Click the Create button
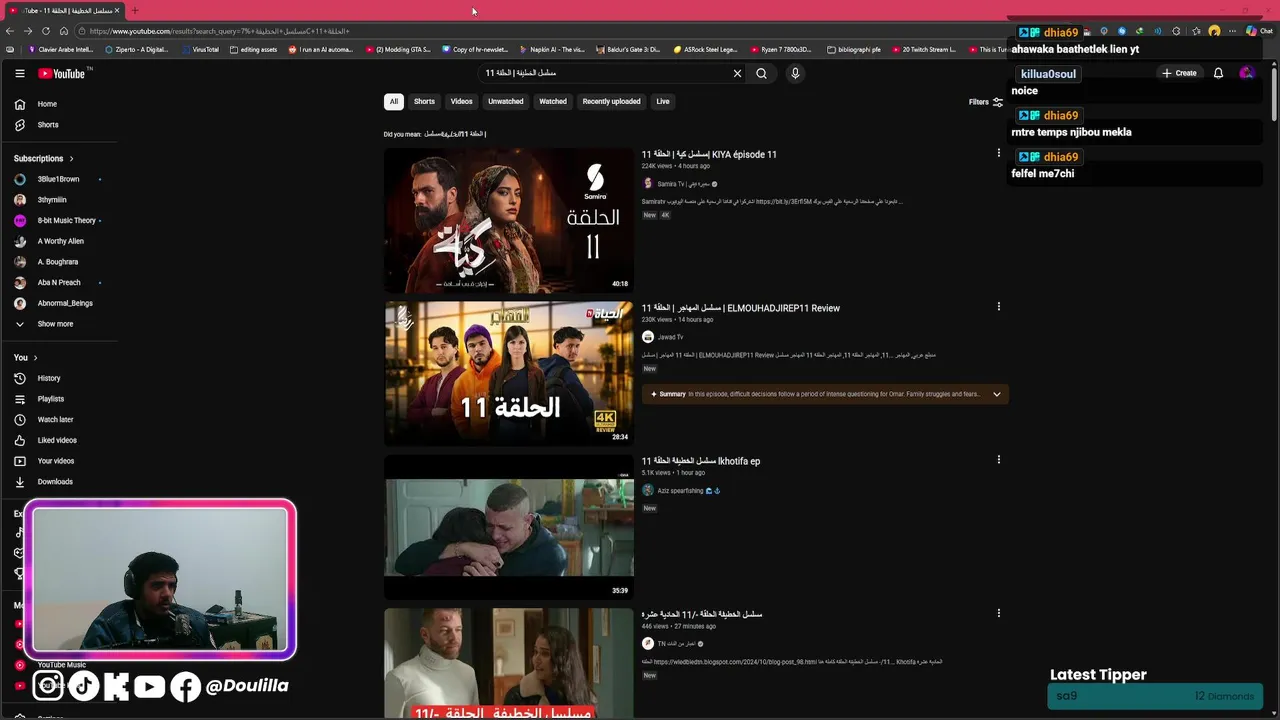 [x=1179, y=73]
